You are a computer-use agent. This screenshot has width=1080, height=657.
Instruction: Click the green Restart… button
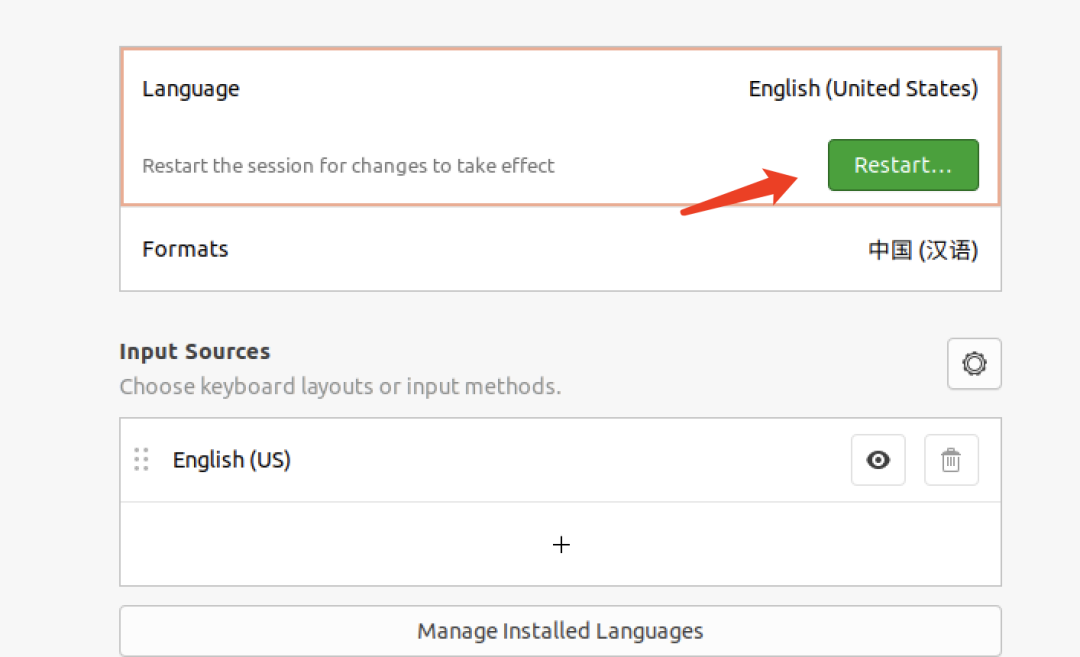pyautogui.click(x=903, y=165)
